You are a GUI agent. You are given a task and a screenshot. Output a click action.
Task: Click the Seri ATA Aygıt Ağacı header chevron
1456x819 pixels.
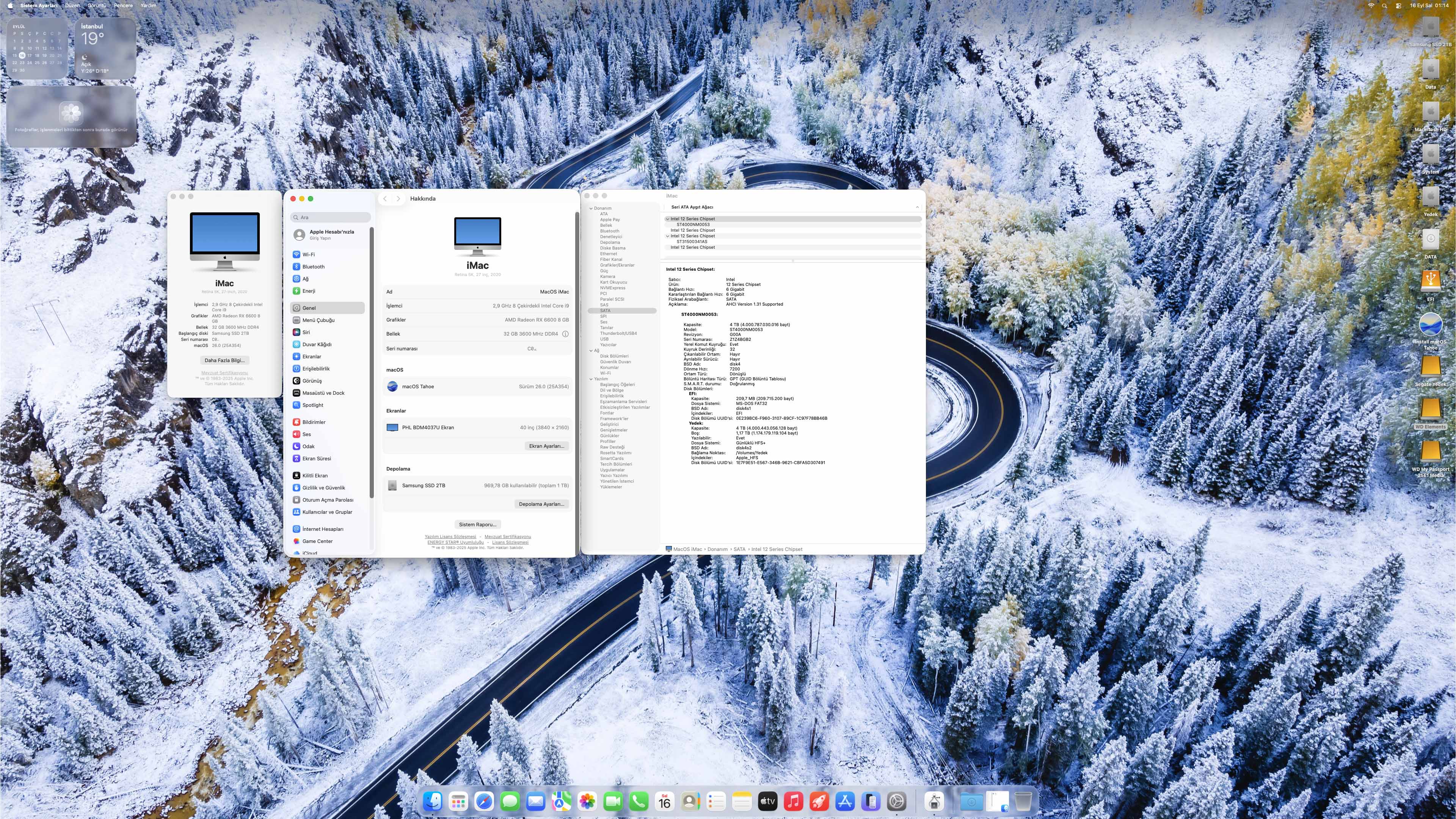pyautogui.click(x=917, y=207)
